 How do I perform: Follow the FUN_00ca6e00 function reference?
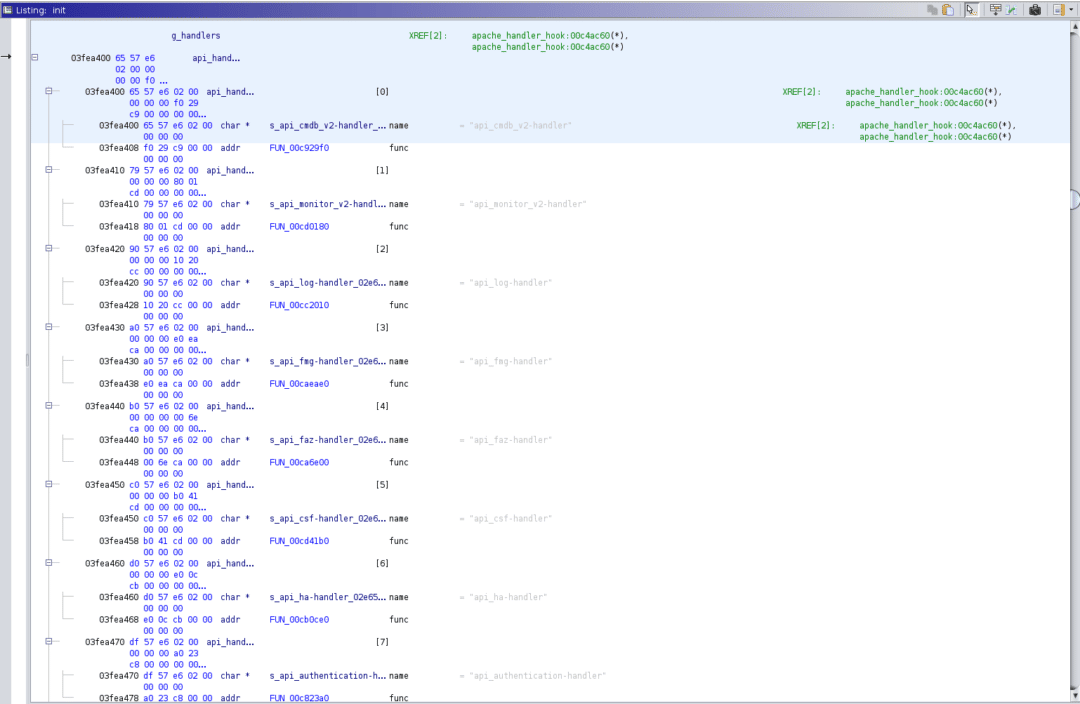tap(299, 462)
